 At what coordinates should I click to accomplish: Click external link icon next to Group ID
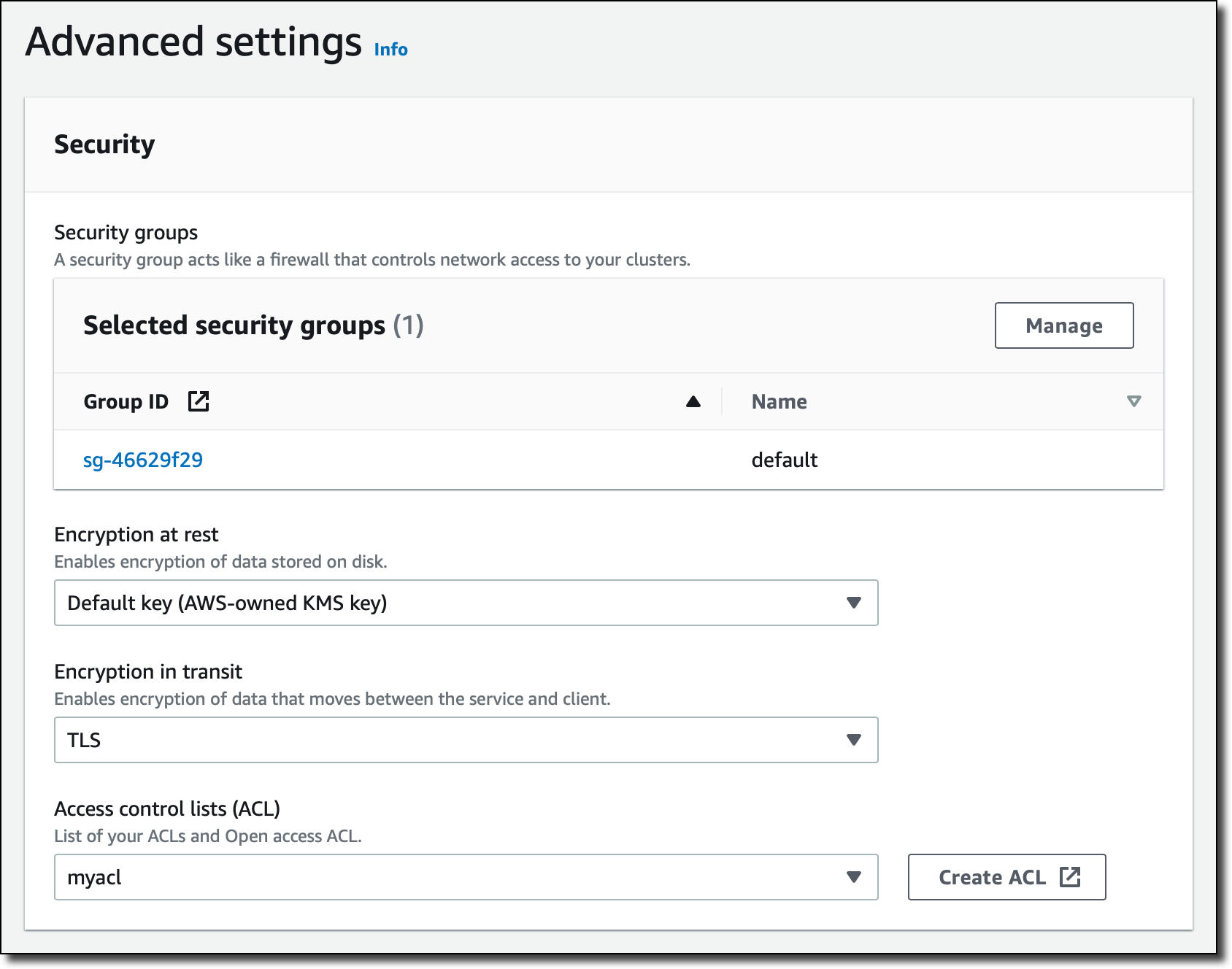coord(199,401)
